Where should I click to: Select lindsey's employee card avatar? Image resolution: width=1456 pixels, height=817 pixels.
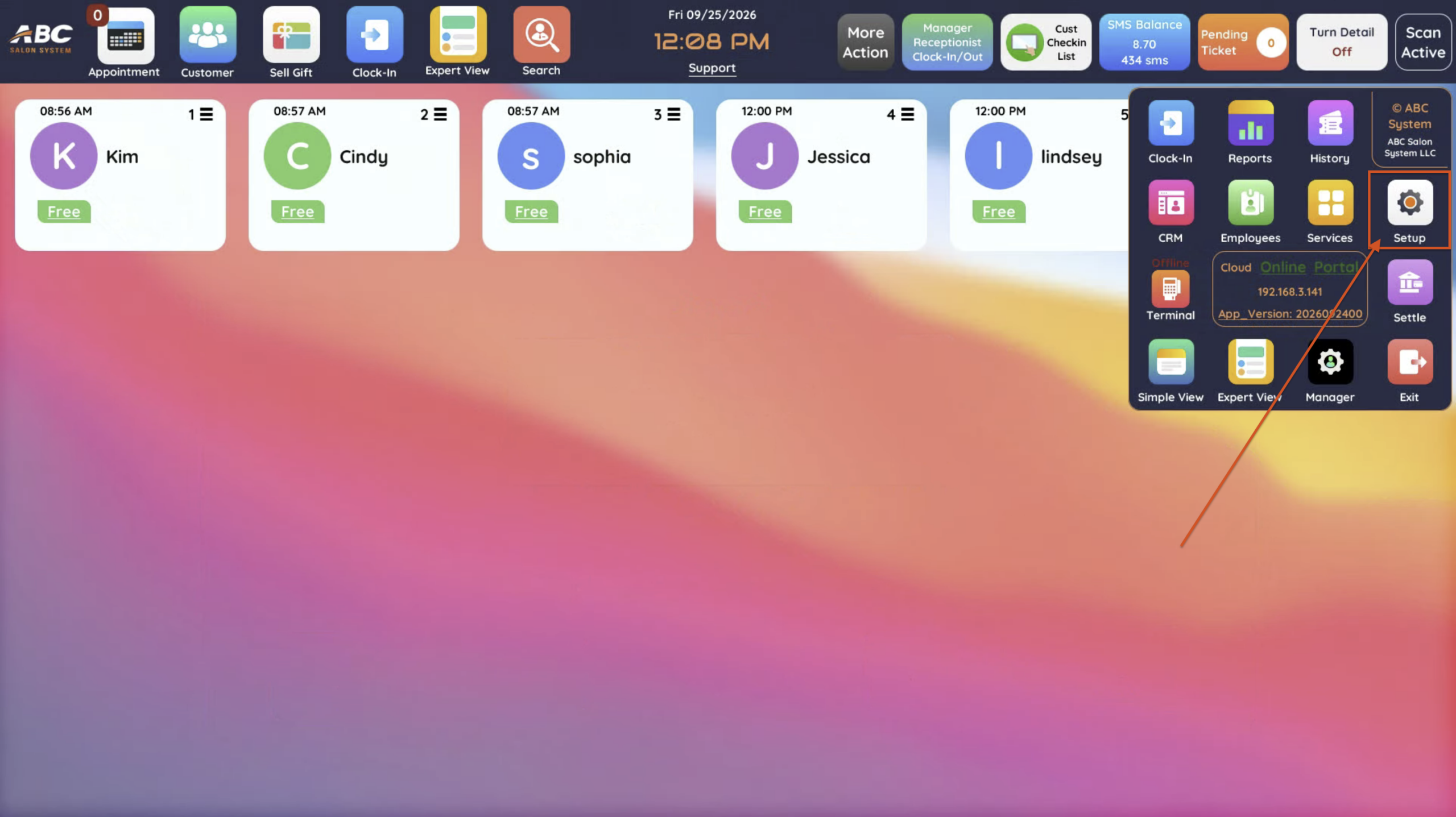tap(998, 156)
